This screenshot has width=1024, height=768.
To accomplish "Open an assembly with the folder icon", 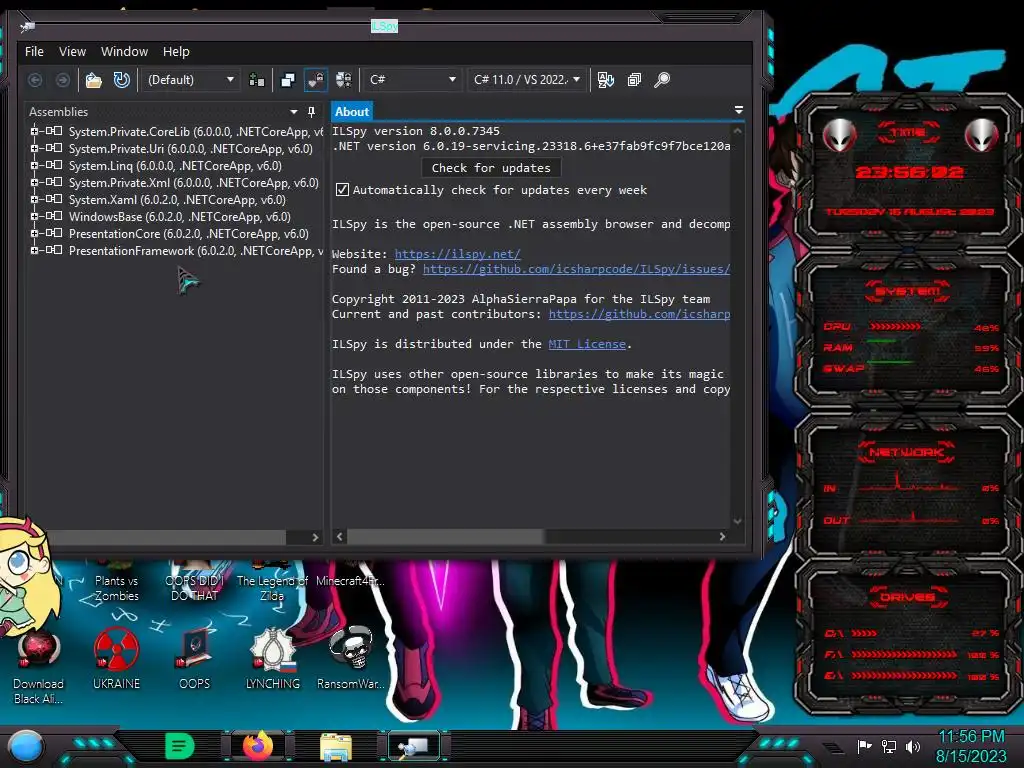I will tap(94, 80).
